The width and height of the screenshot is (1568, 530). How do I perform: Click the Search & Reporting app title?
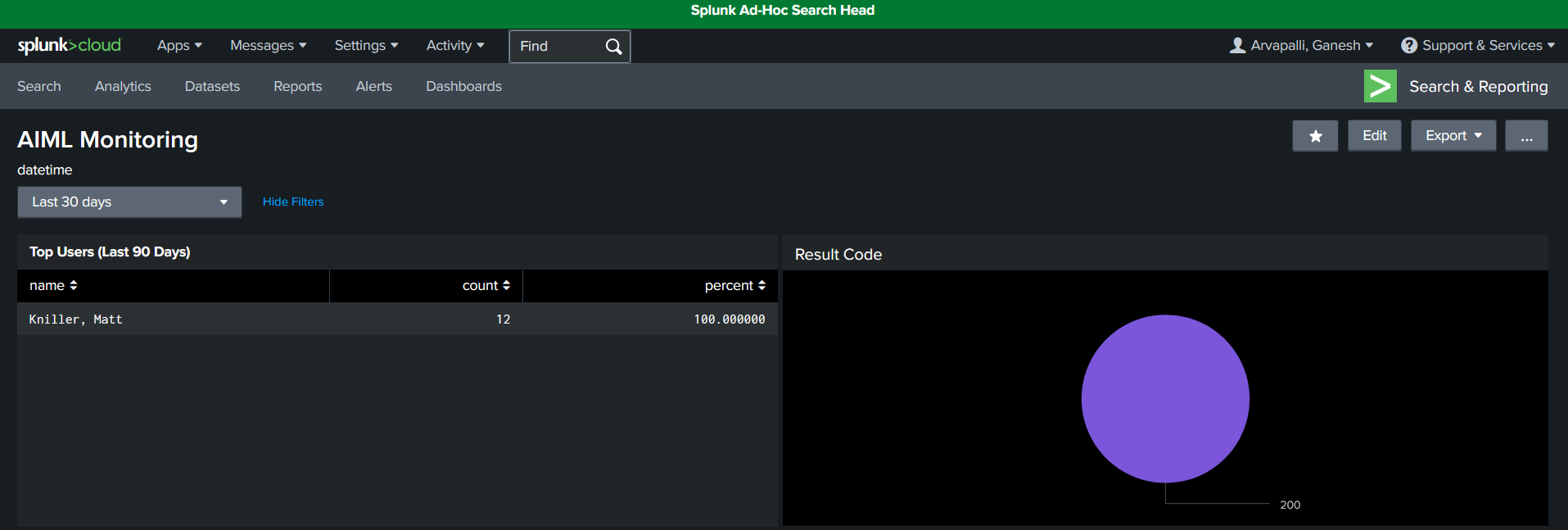pos(1479,86)
